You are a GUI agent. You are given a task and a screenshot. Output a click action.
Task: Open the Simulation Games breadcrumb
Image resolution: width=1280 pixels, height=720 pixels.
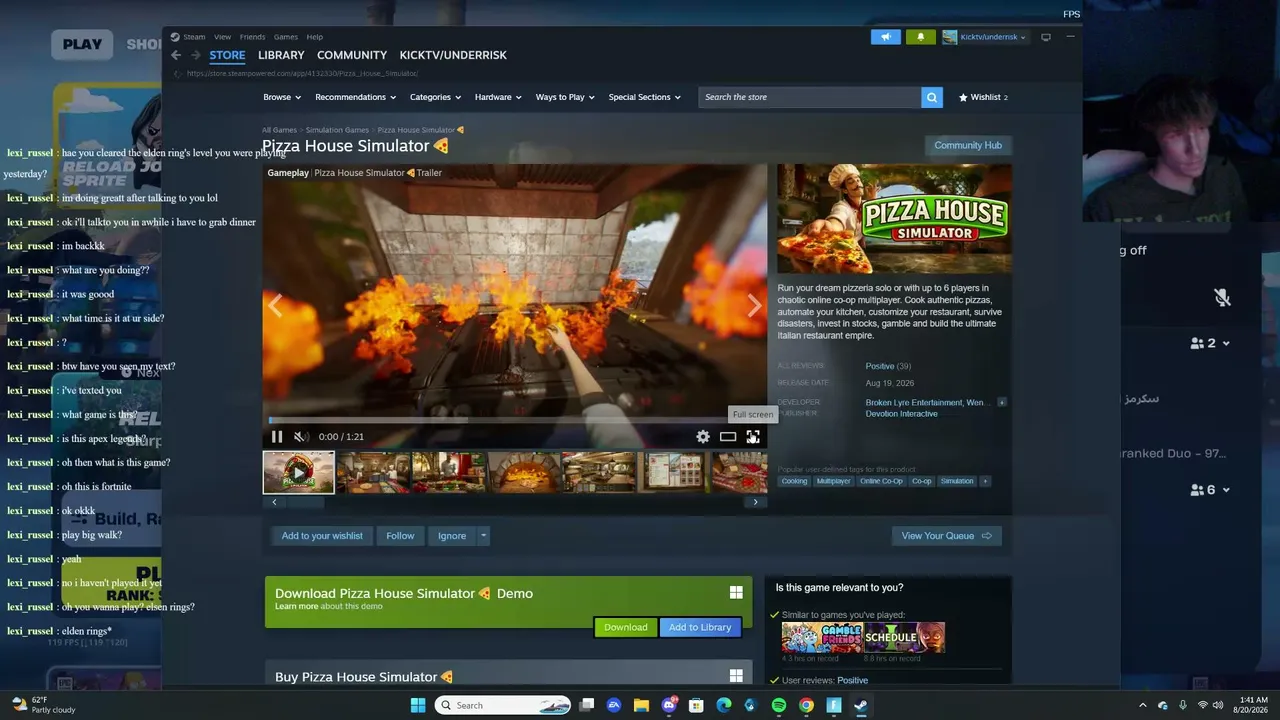tap(337, 130)
